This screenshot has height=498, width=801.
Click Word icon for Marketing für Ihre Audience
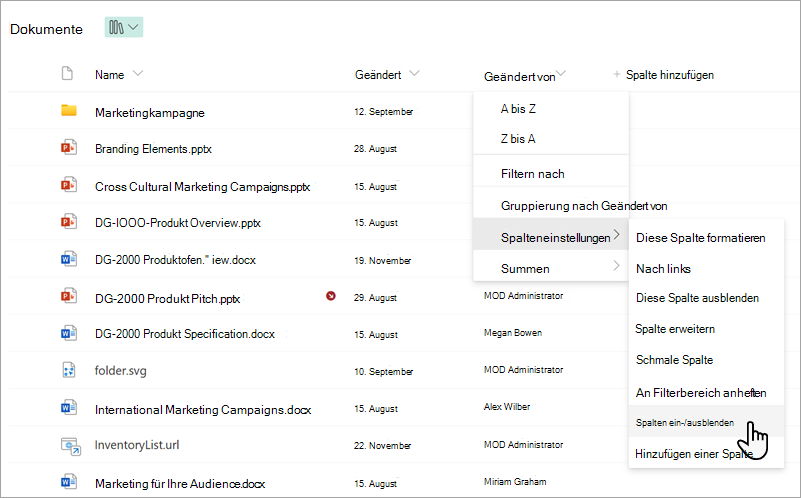point(68,482)
